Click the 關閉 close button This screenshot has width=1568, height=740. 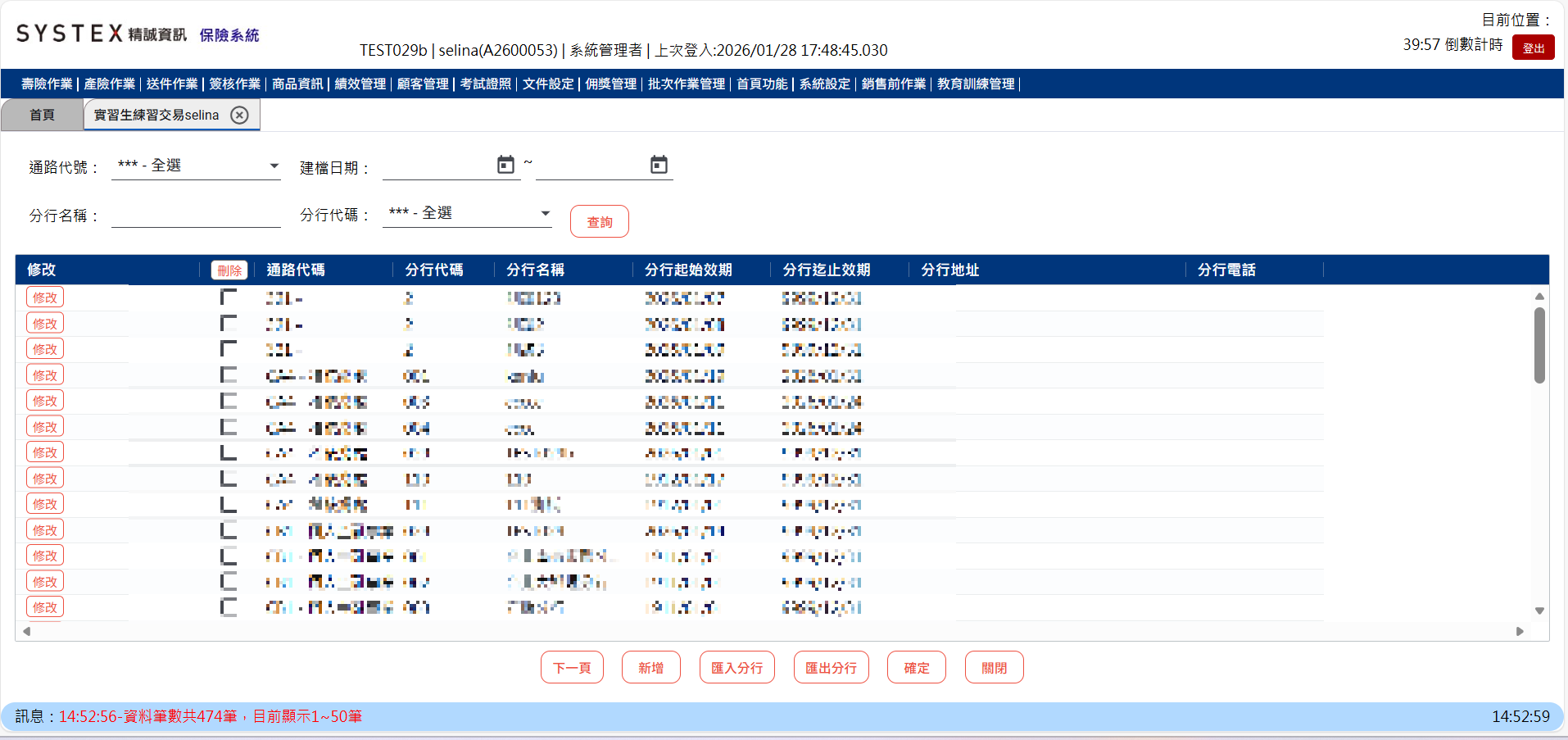pyautogui.click(x=995, y=667)
